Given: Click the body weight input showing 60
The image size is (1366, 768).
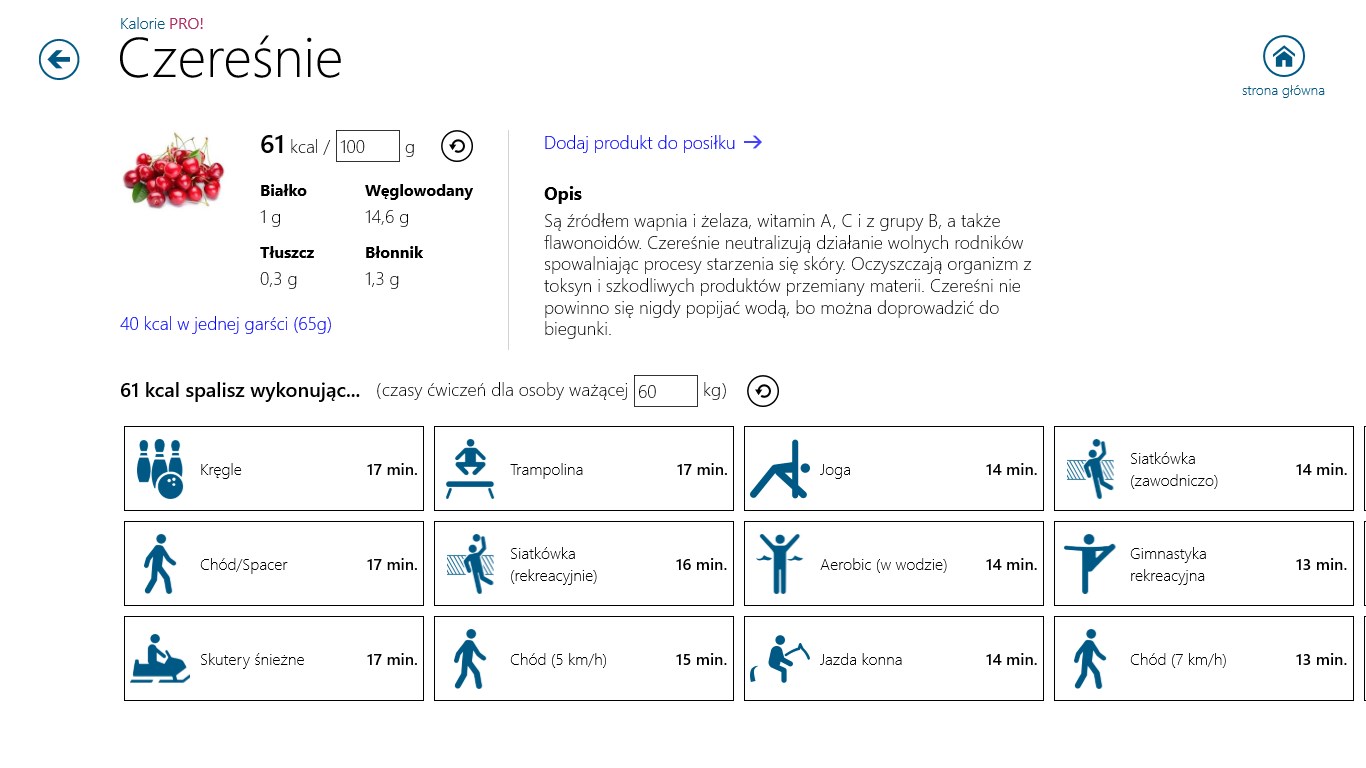Looking at the screenshot, I should click(665, 391).
